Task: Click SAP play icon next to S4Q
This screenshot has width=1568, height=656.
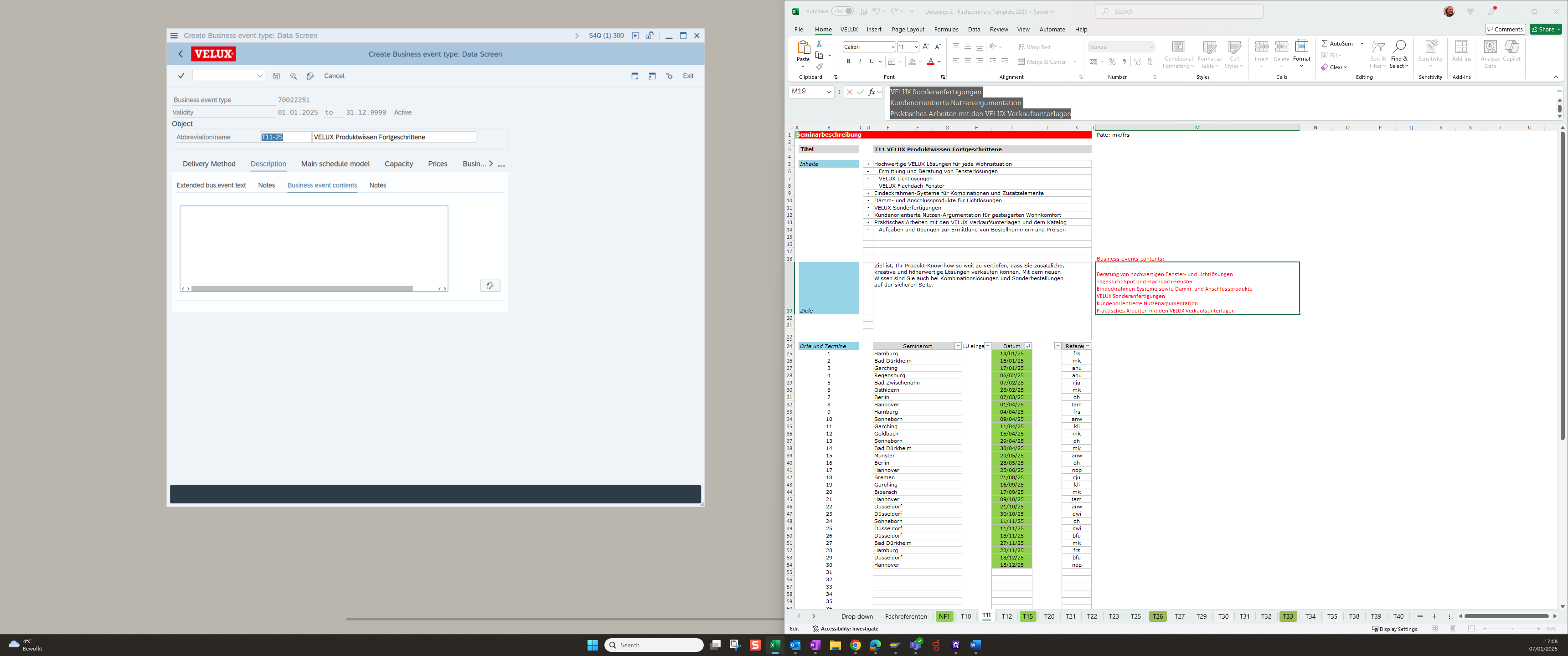Action: click(635, 35)
